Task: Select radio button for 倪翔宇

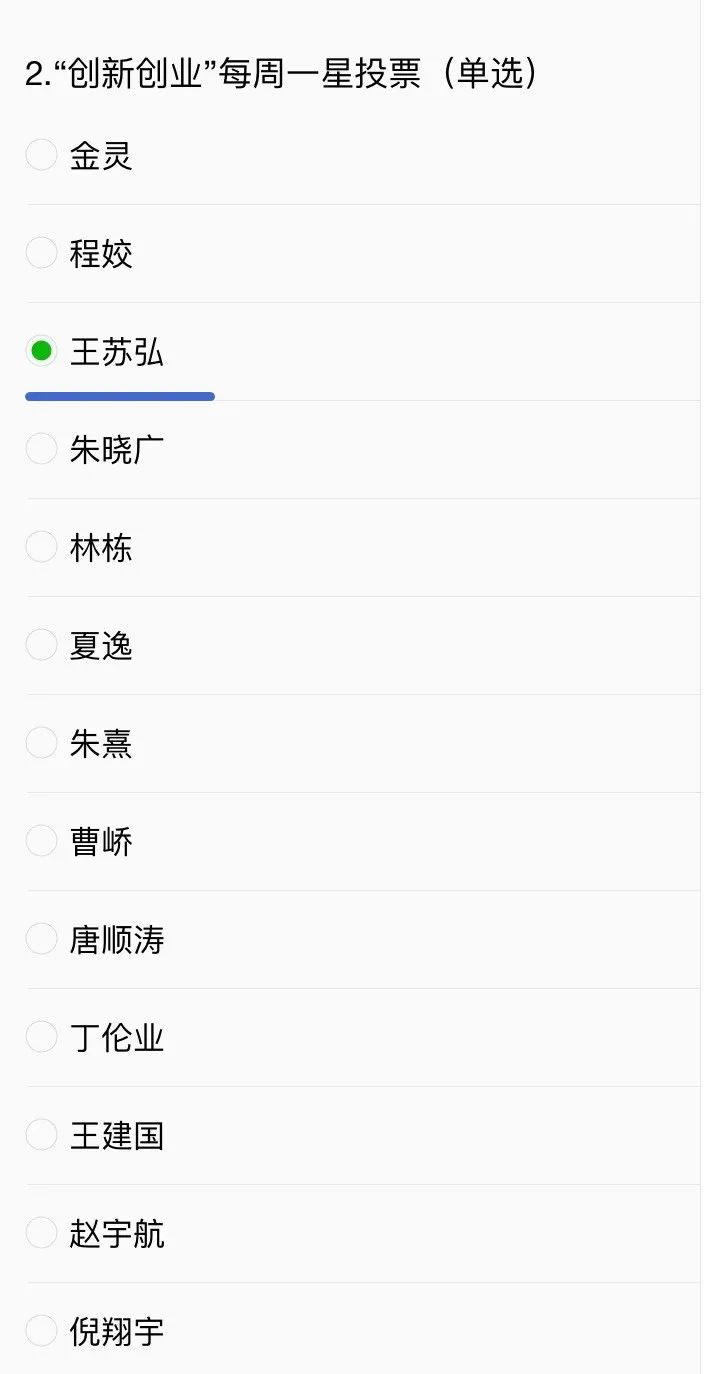Action: pos(41,1331)
